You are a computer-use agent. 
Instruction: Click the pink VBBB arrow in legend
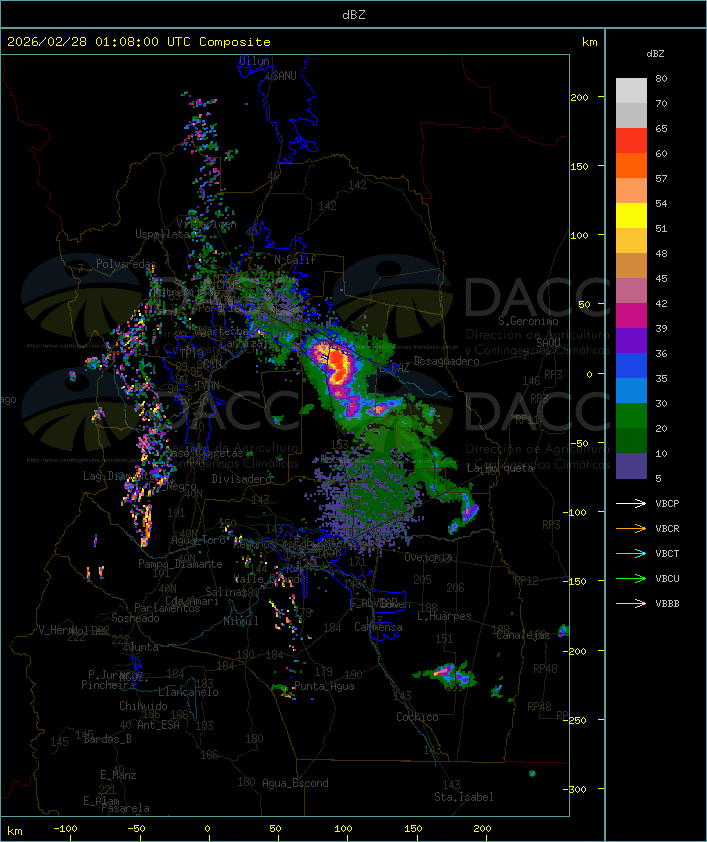[x=631, y=604]
